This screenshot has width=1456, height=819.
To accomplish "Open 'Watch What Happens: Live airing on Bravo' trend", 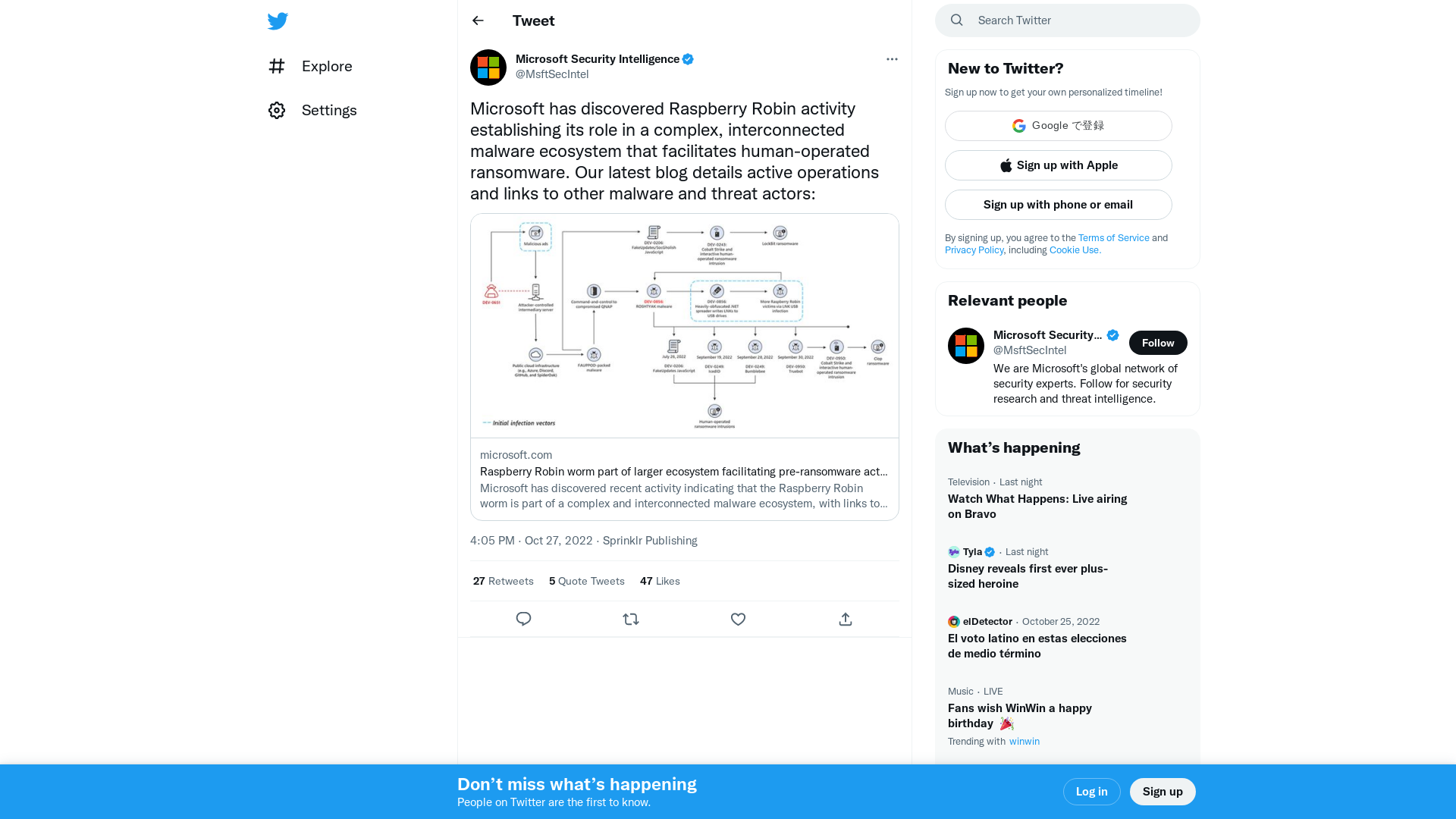I will pos(1037,506).
